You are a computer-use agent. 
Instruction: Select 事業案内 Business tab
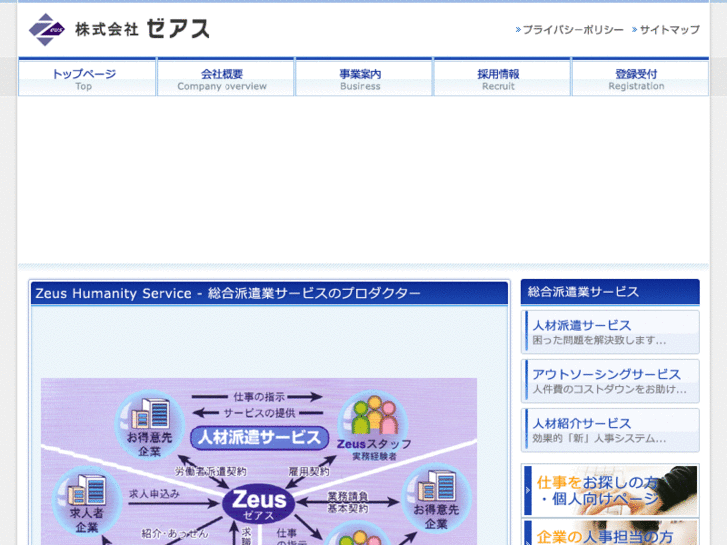tap(363, 77)
